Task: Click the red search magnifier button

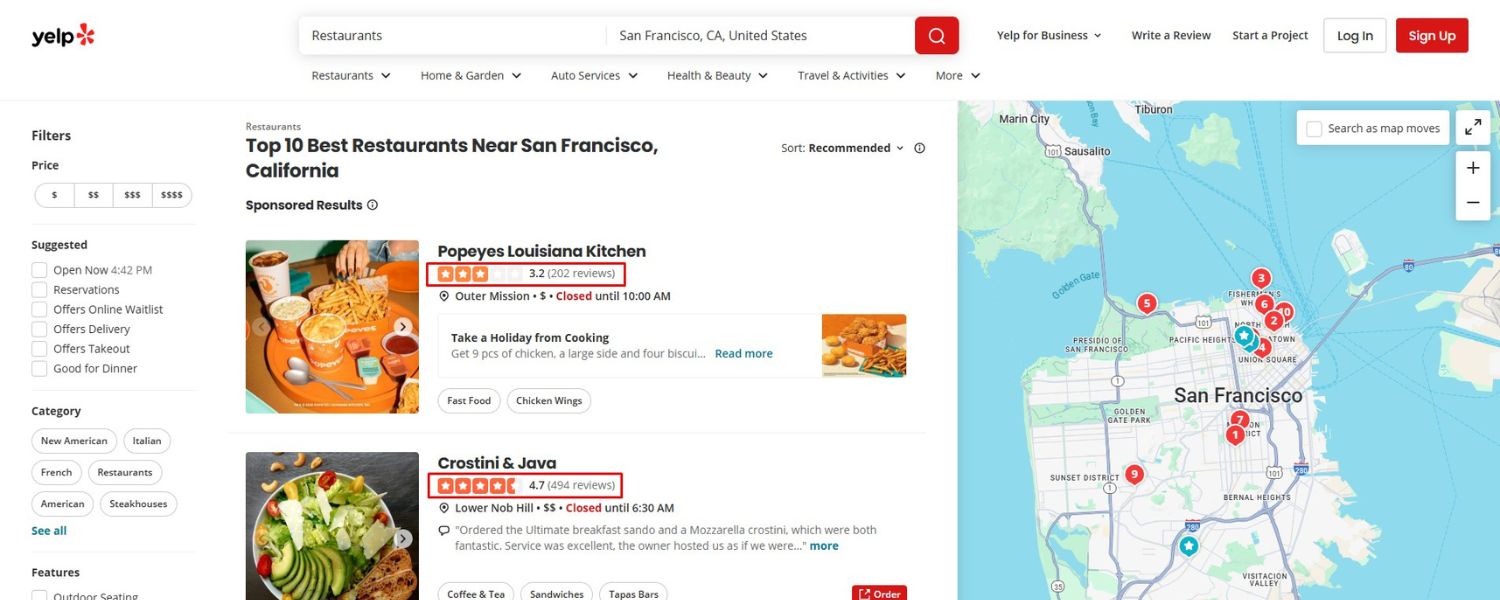Action: click(936, 36)
